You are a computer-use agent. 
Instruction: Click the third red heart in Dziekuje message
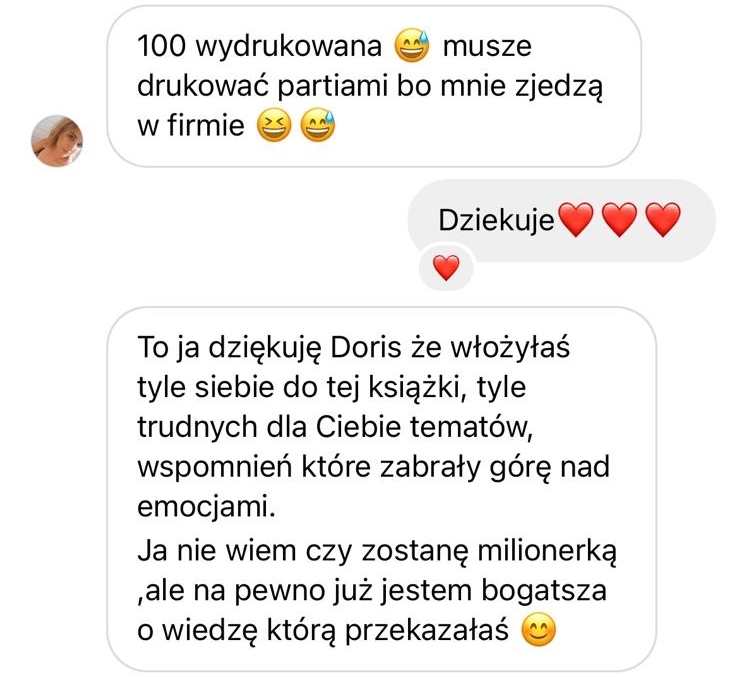pyautogui.click(x=663, y=219)
